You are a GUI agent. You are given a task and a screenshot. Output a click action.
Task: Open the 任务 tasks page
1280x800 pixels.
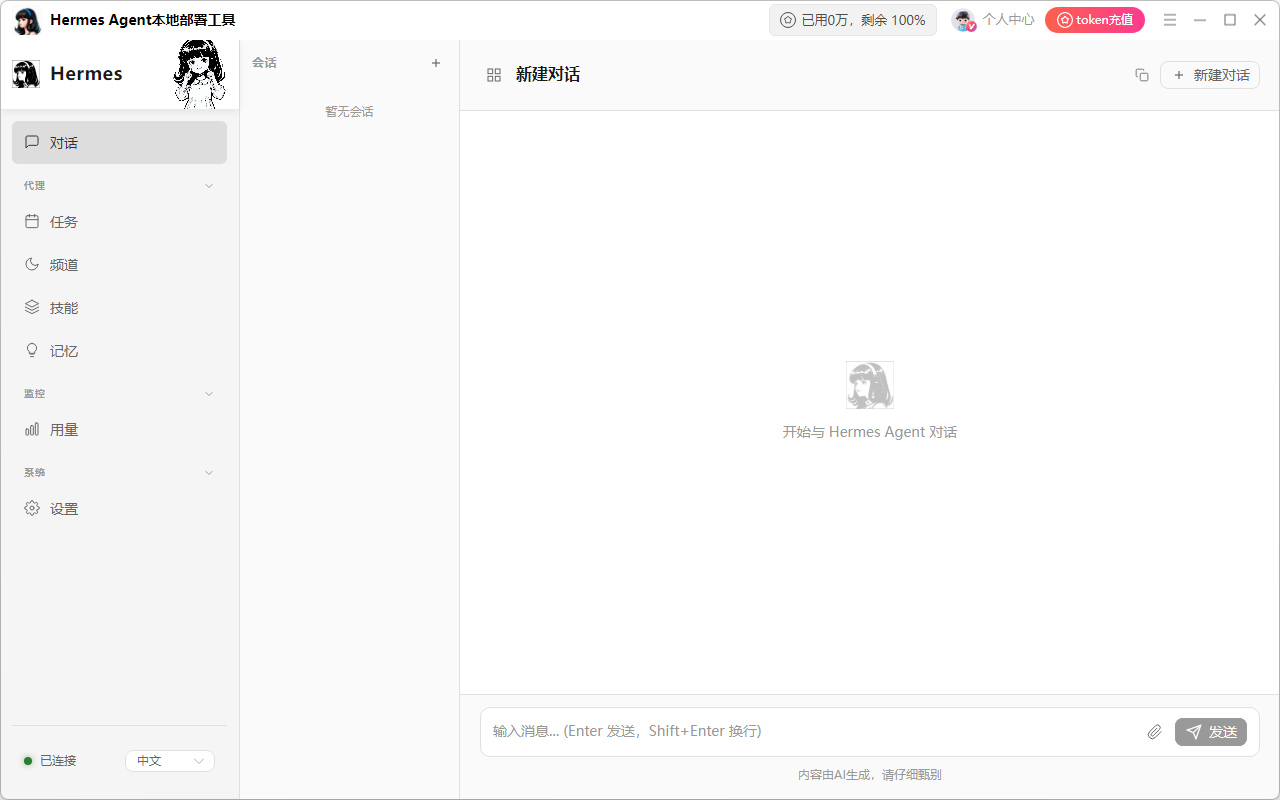click(119, 222)
